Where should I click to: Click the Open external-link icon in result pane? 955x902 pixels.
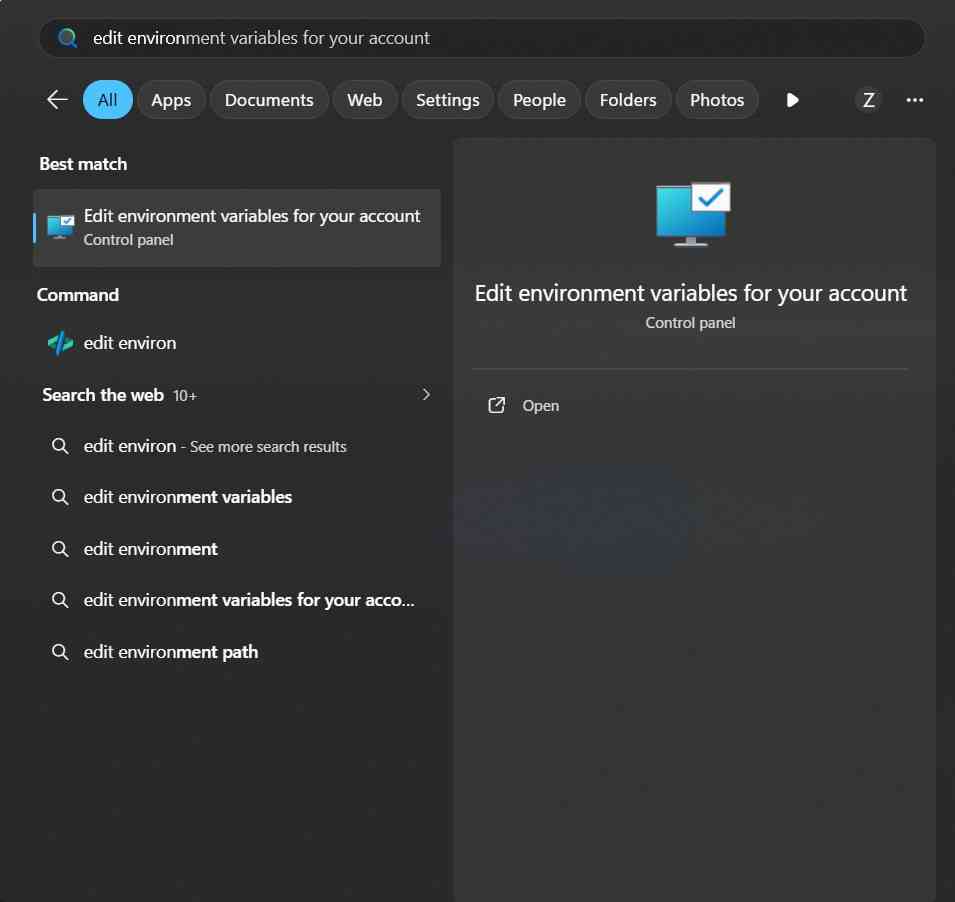coord(496,405)
